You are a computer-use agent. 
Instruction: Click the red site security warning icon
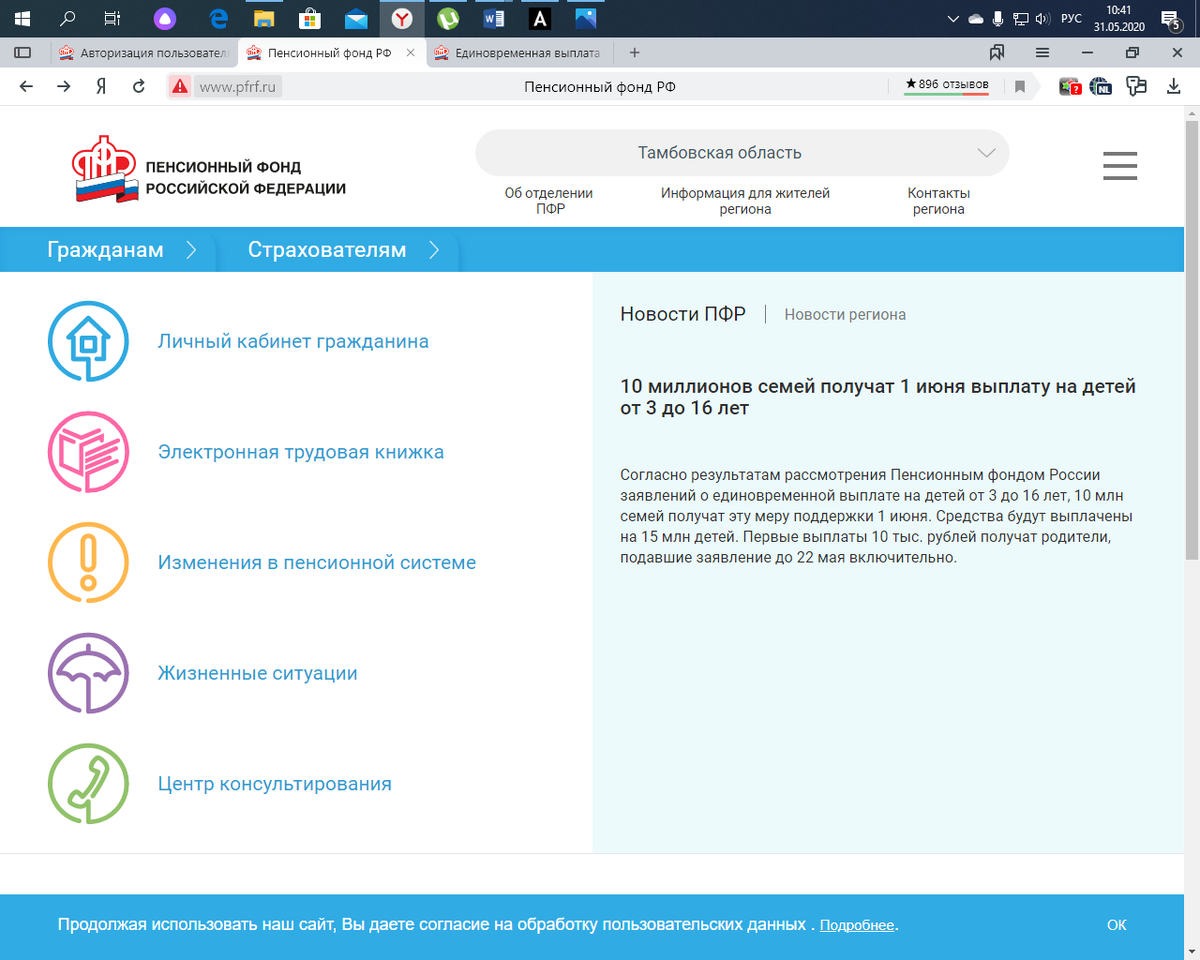[x=180, y=87]
